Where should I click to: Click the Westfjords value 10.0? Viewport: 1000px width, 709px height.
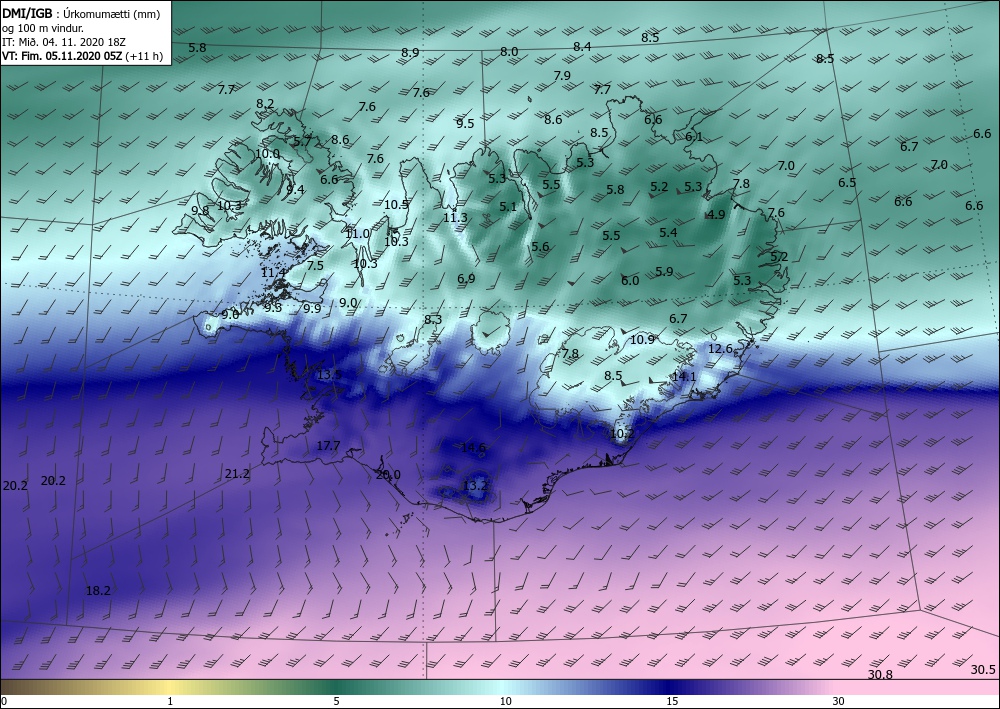coord(267,154)
